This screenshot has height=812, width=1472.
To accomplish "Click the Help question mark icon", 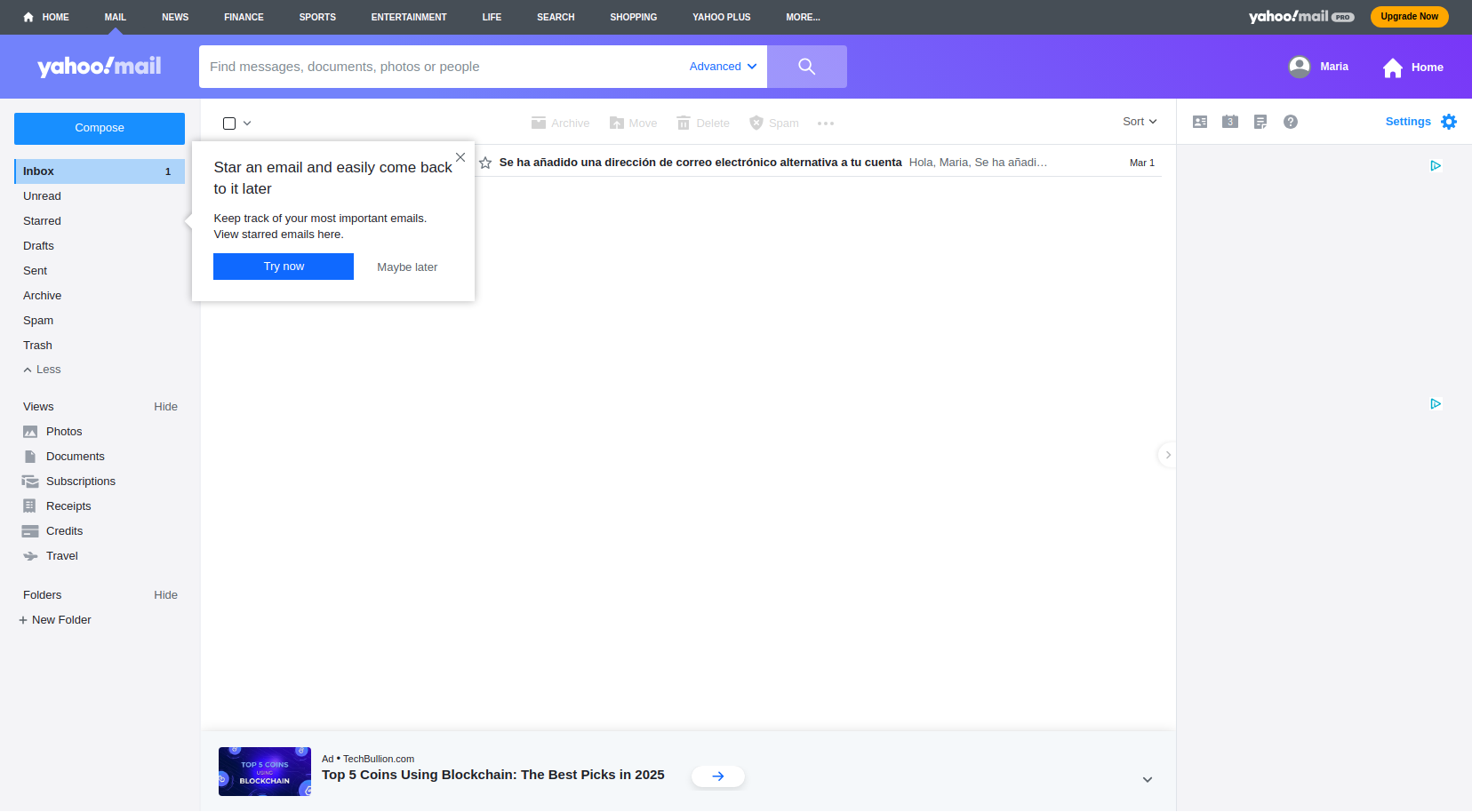I will click(x=1291, y=122).
